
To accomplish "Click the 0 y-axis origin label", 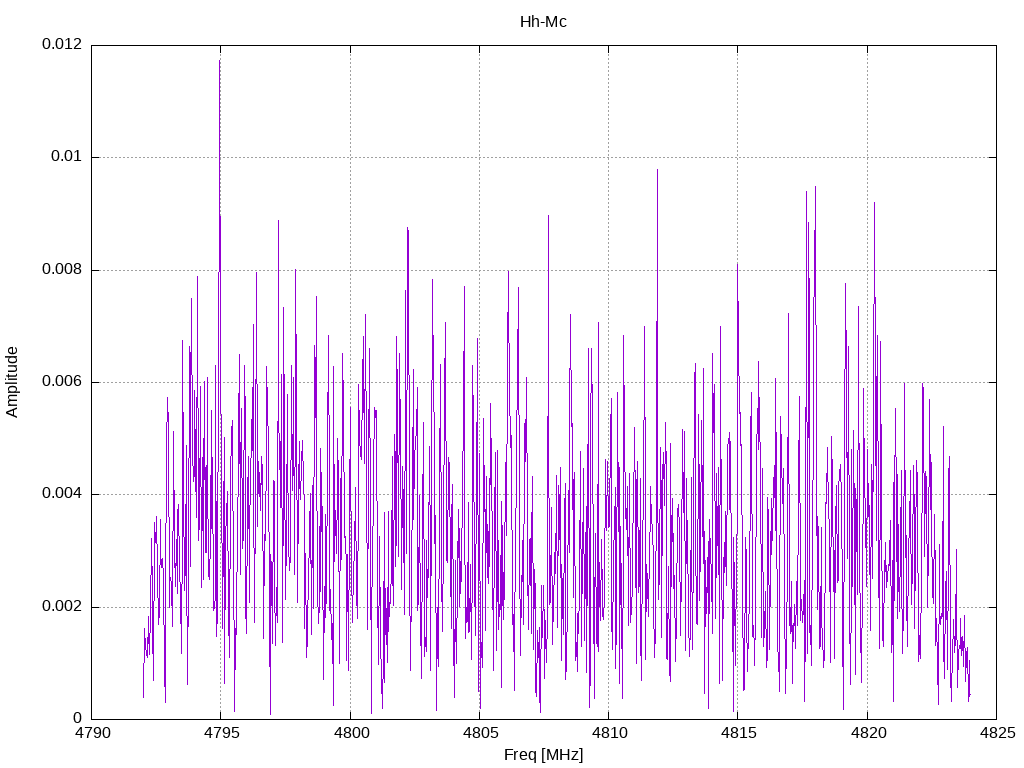I will coord(78,719).
